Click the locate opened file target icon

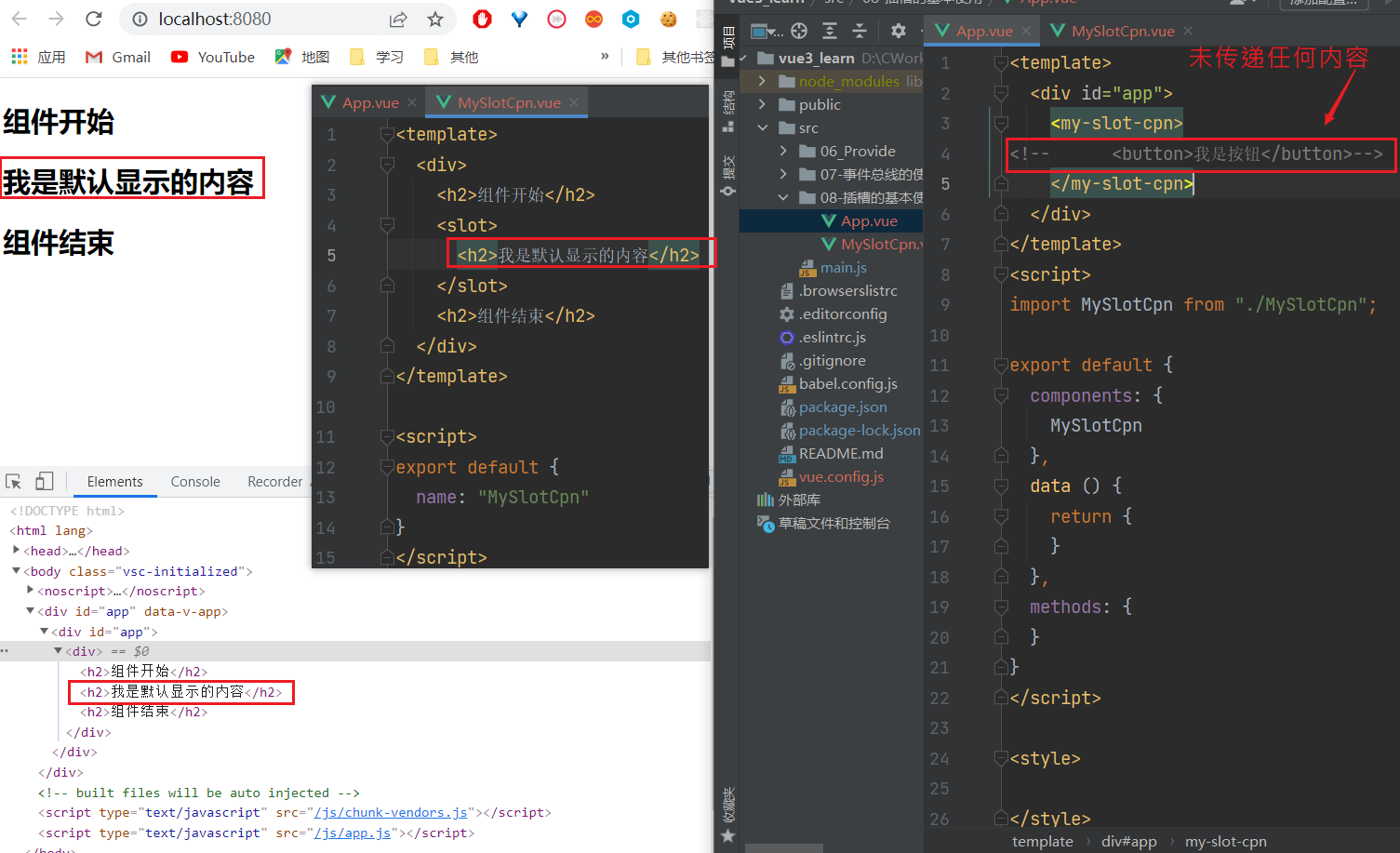click(799, 31)
